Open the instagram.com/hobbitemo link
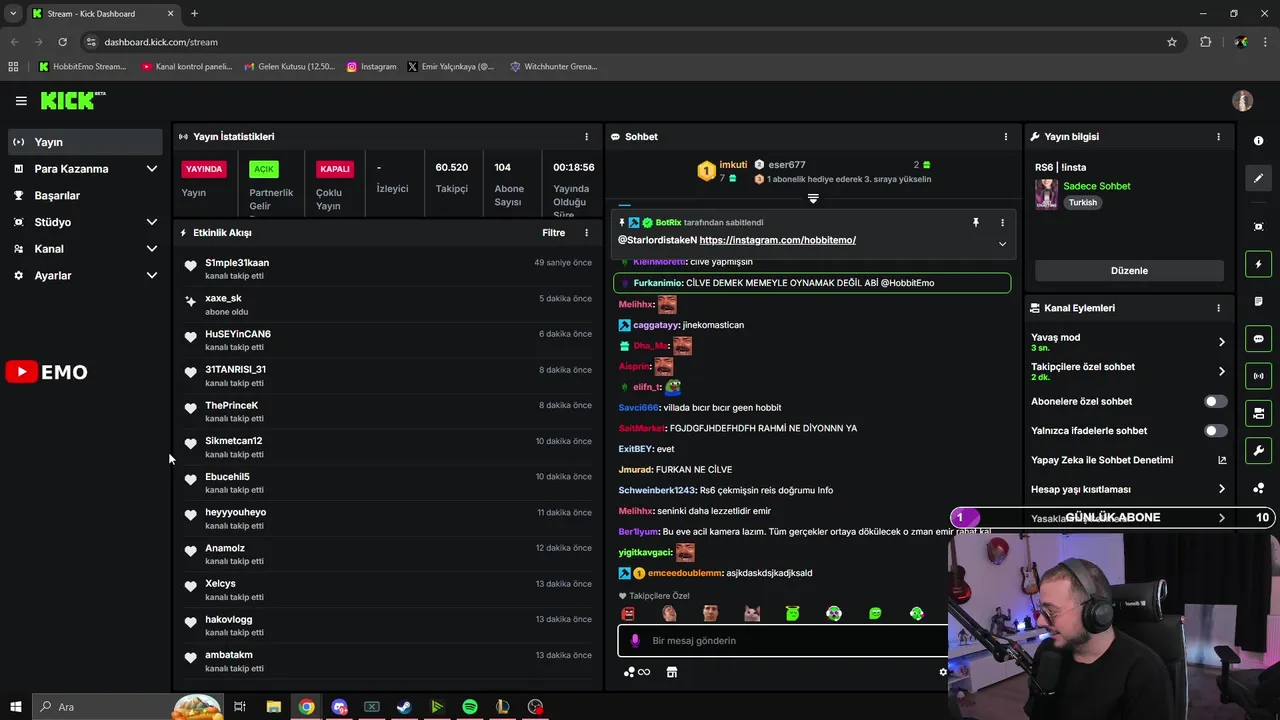Image resolution: width=1280 pixels, height=720 pixels. click(777, 240)
